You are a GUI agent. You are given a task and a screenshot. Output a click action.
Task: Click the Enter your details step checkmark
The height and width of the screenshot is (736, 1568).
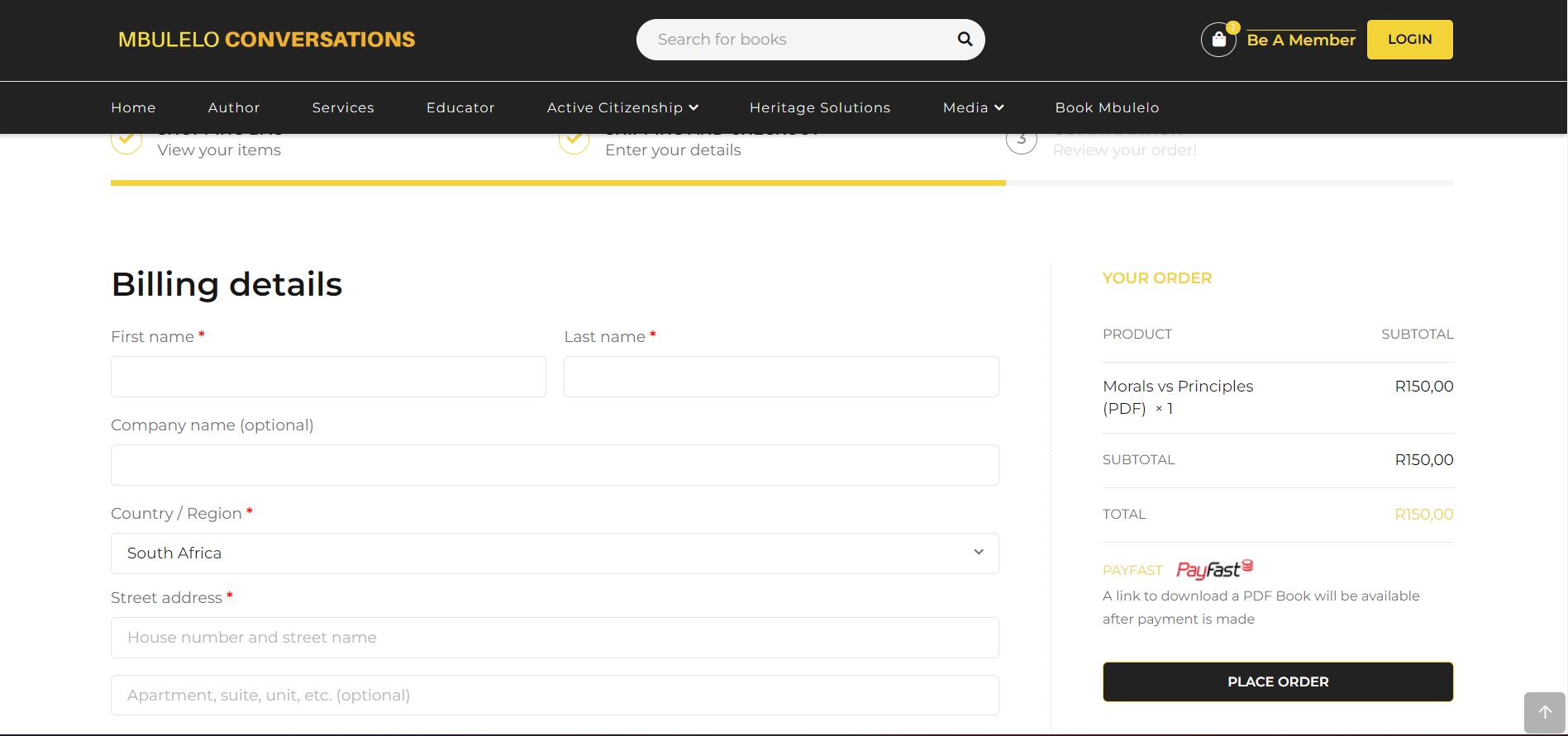tap(574, 141)
